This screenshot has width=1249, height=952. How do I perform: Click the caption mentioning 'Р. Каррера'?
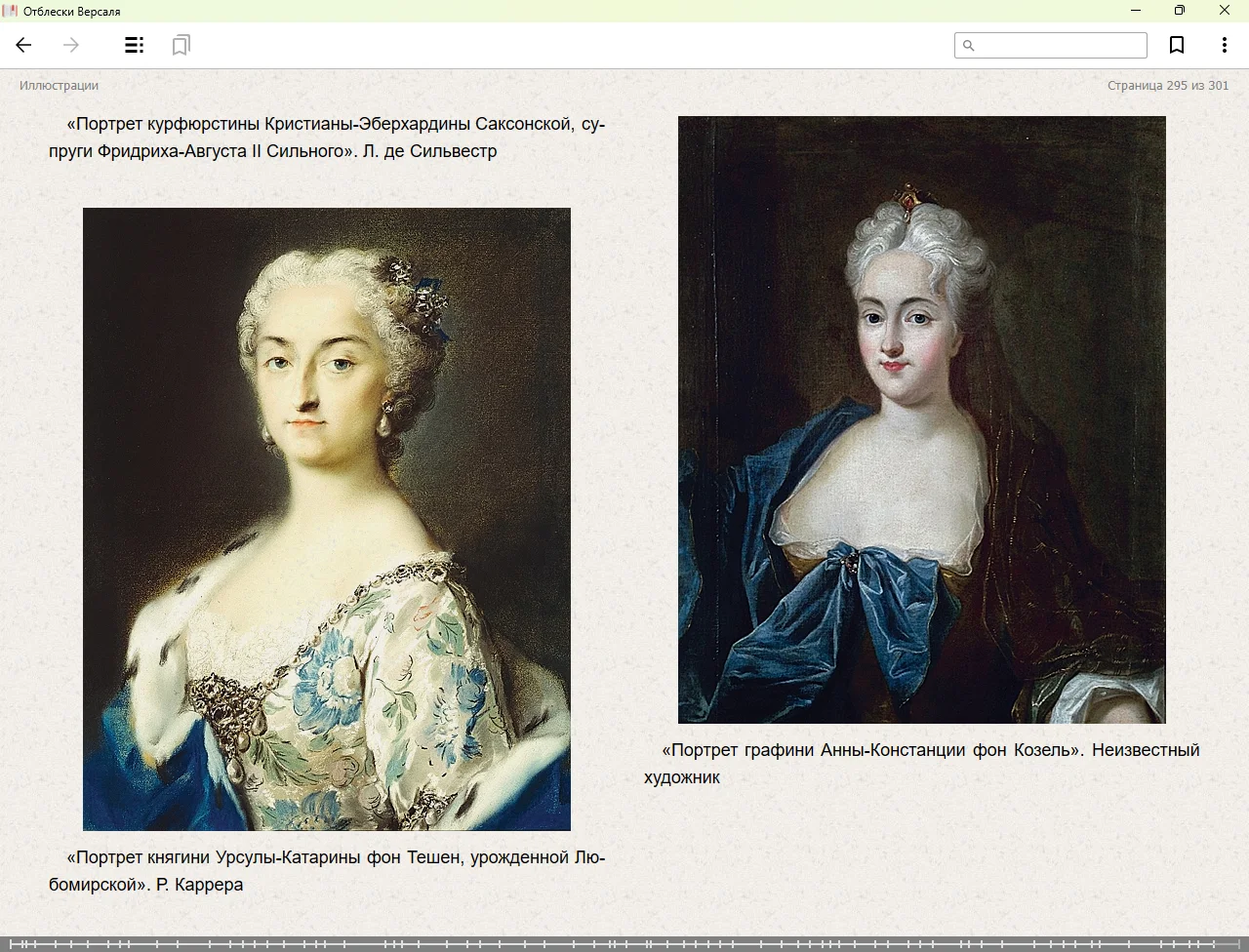326,871
